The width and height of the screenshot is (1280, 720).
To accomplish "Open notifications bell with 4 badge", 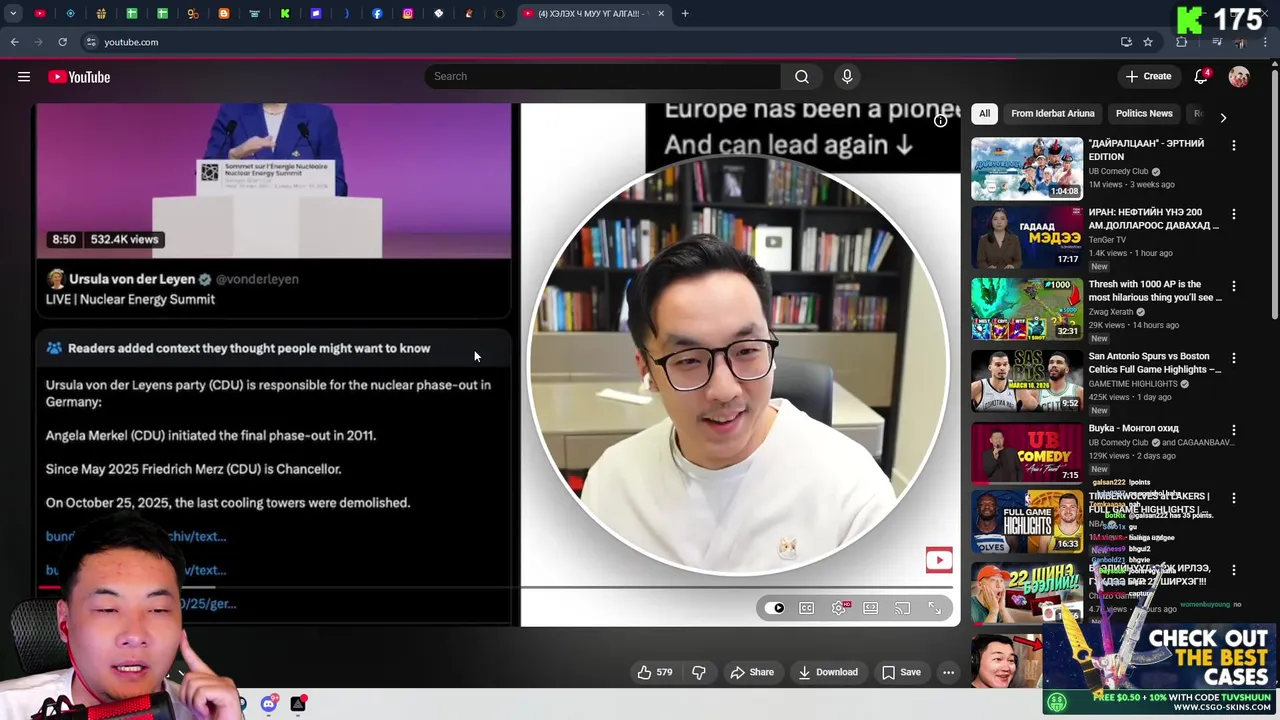I will (x=1201, y=77).
